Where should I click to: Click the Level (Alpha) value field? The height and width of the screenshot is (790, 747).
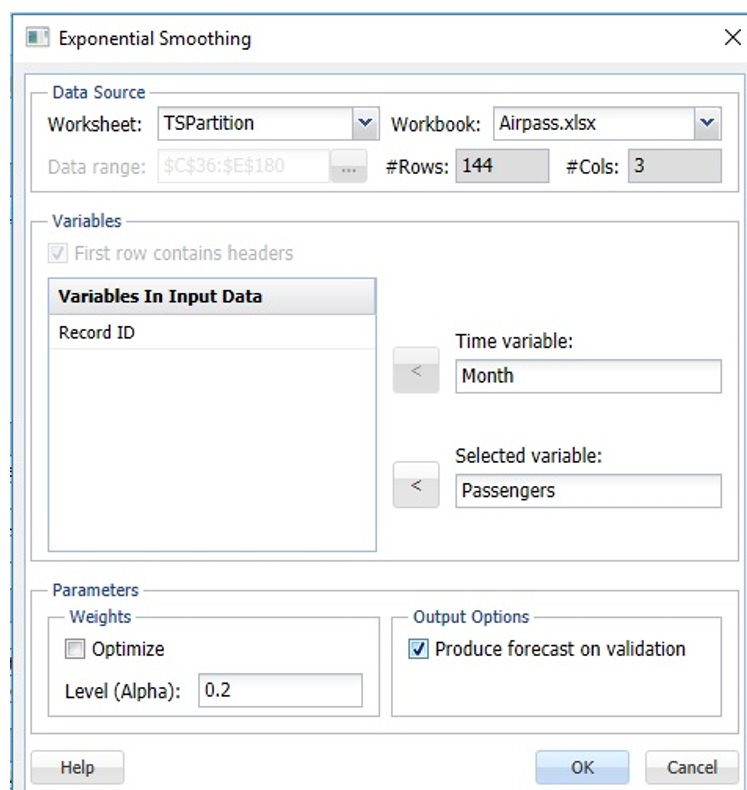pos(279,691)
